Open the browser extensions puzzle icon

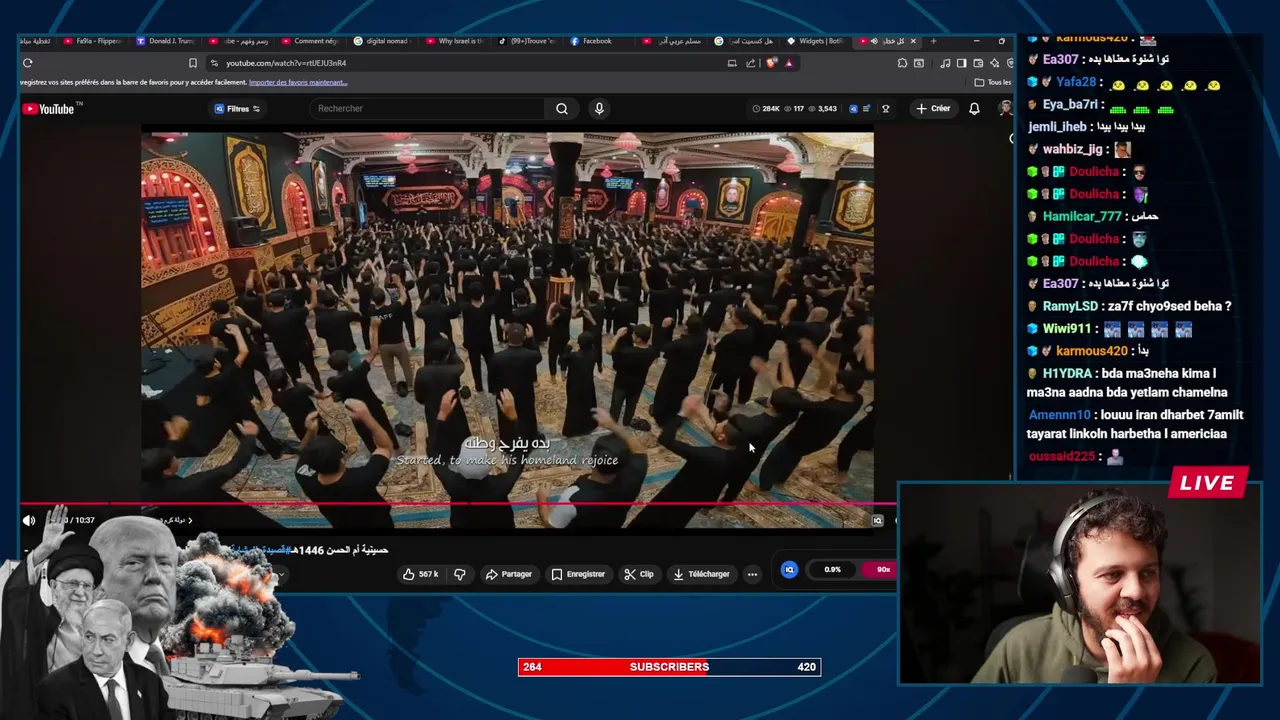click(902, 63)
